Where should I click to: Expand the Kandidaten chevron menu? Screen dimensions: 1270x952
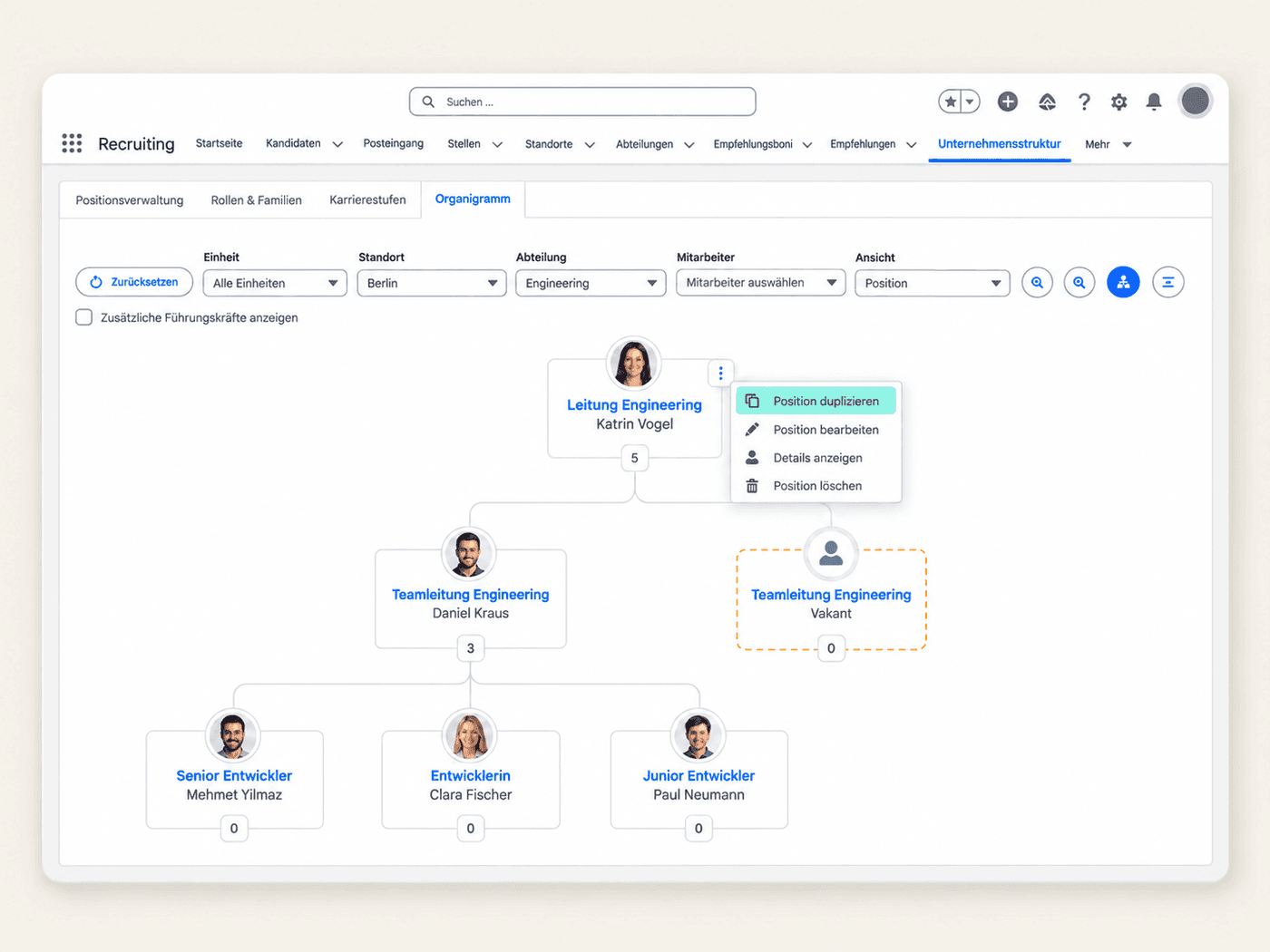point(337,144)
